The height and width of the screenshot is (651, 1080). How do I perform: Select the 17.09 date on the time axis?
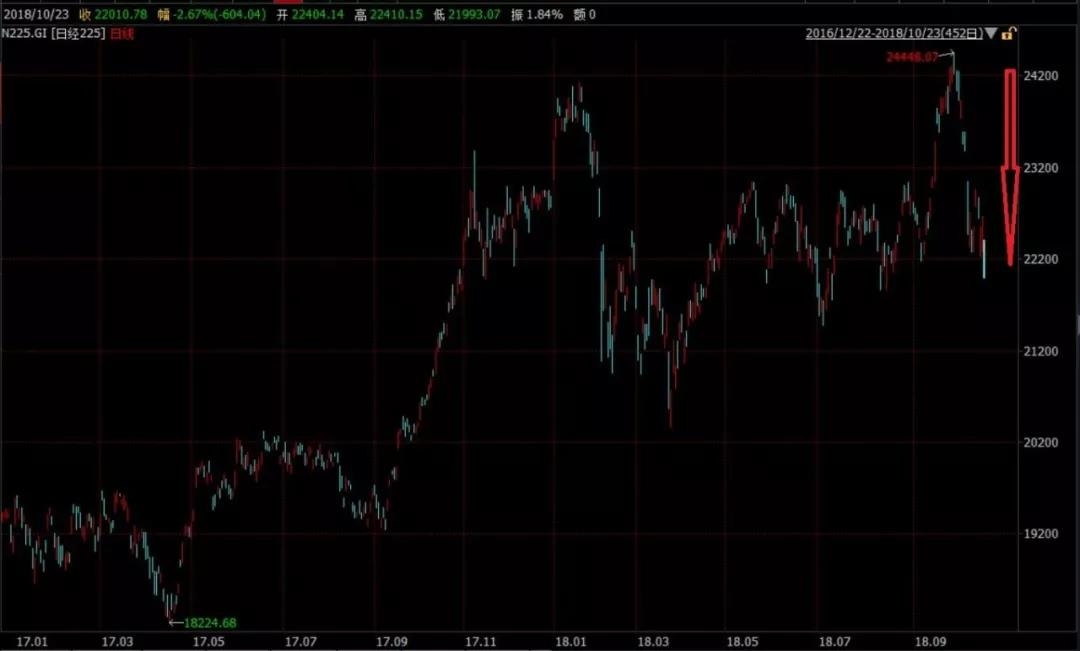[x=392, y=641]
